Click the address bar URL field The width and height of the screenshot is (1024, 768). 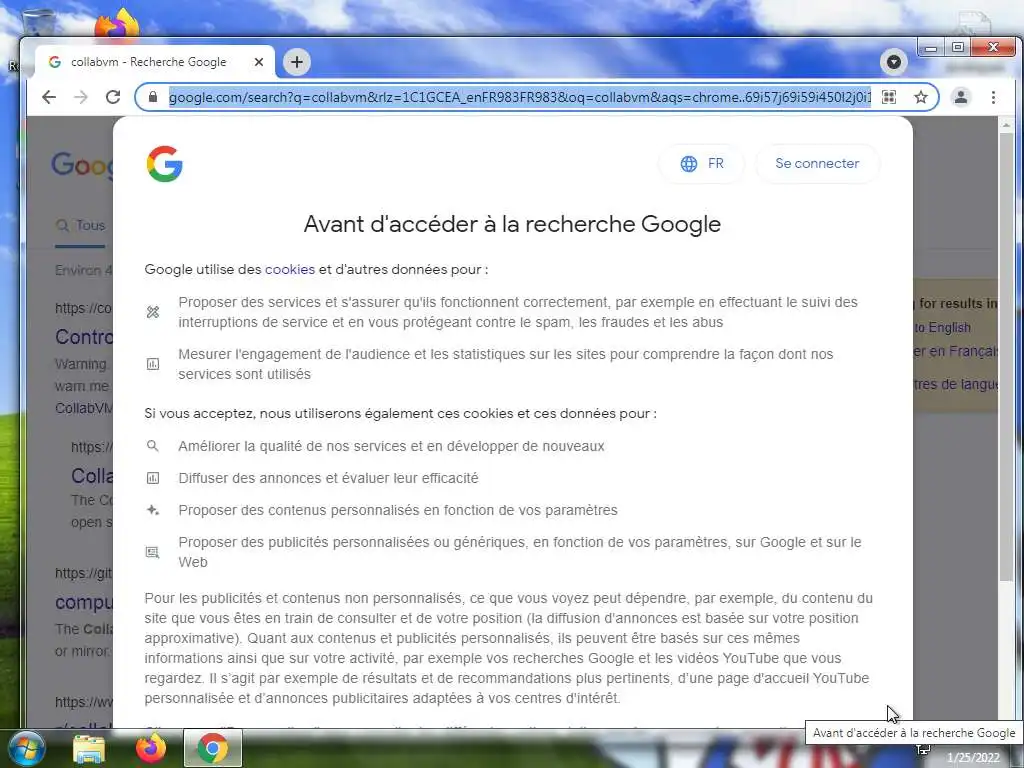click(519, 97)
